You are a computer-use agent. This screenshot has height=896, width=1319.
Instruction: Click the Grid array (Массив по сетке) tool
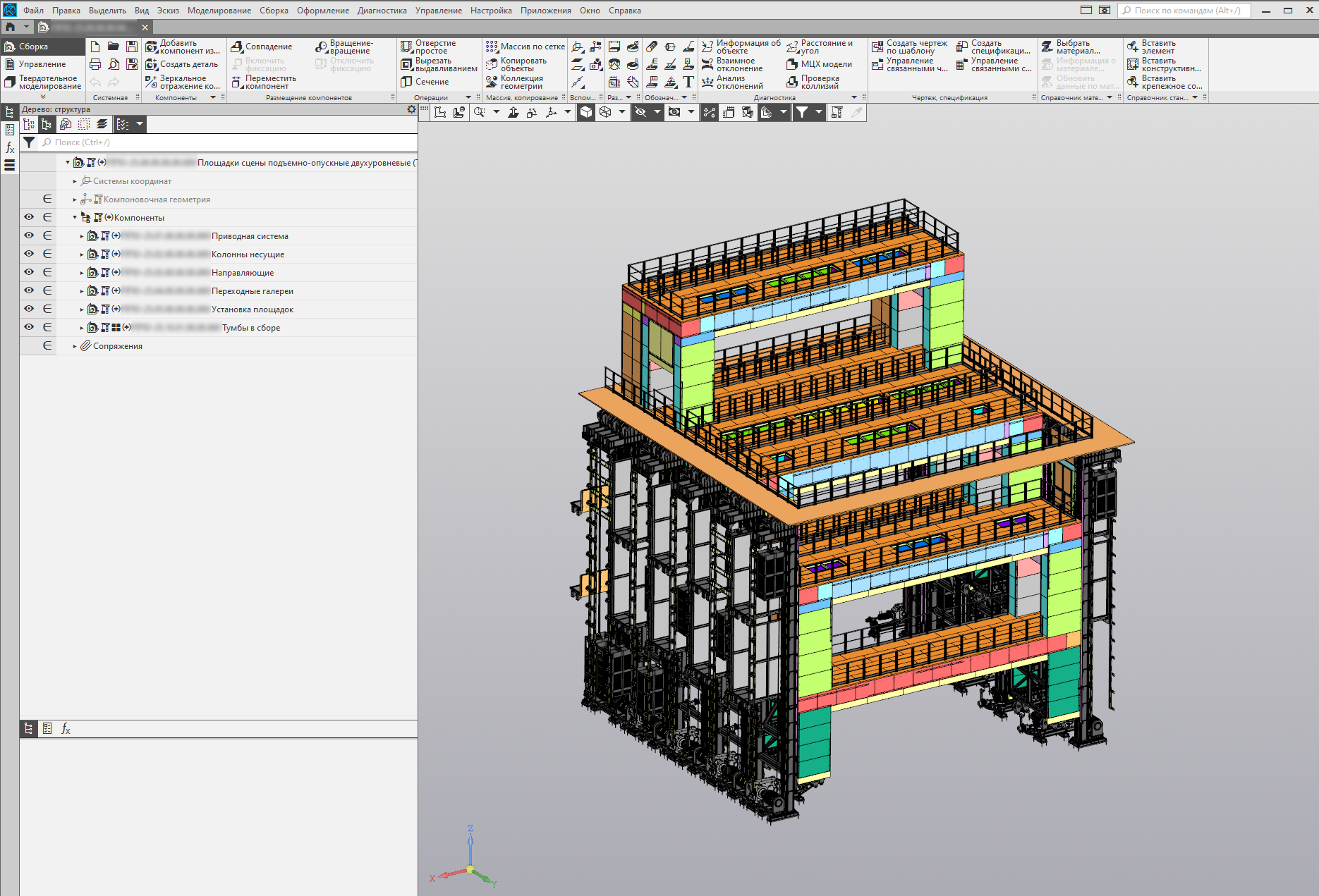[x=525, y=47]
